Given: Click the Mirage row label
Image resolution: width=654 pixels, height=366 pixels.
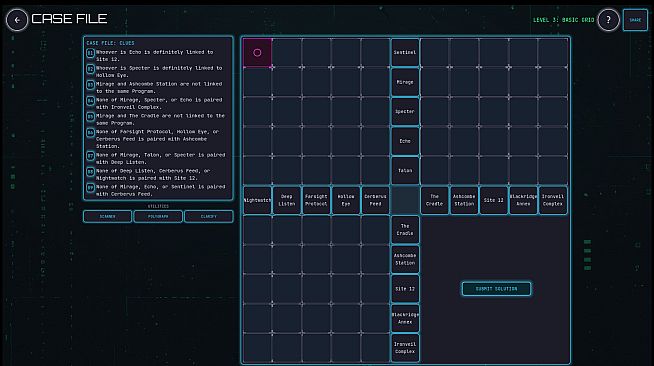Looking at the screenshot, I should (405, 82).
